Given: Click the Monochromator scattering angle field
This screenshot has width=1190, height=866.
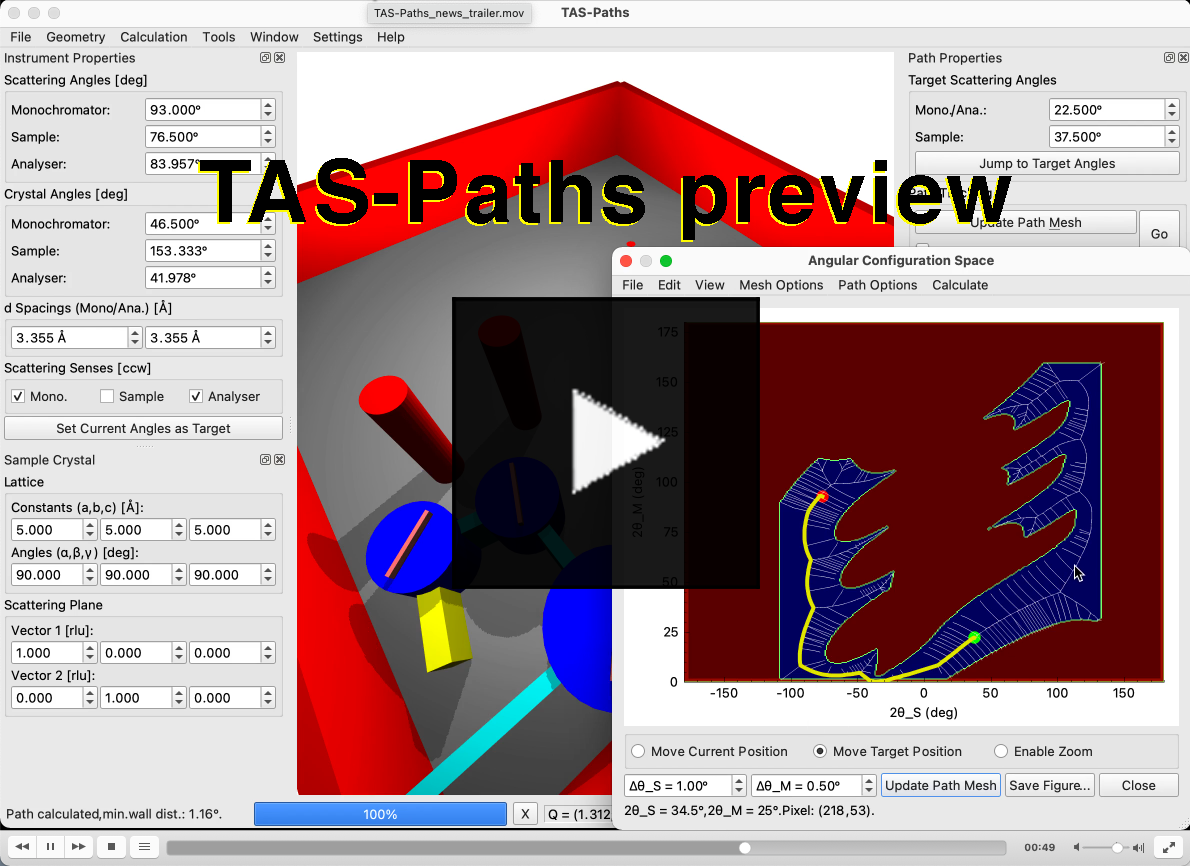Looking at the screenshot, I should [x=202, y=110].
